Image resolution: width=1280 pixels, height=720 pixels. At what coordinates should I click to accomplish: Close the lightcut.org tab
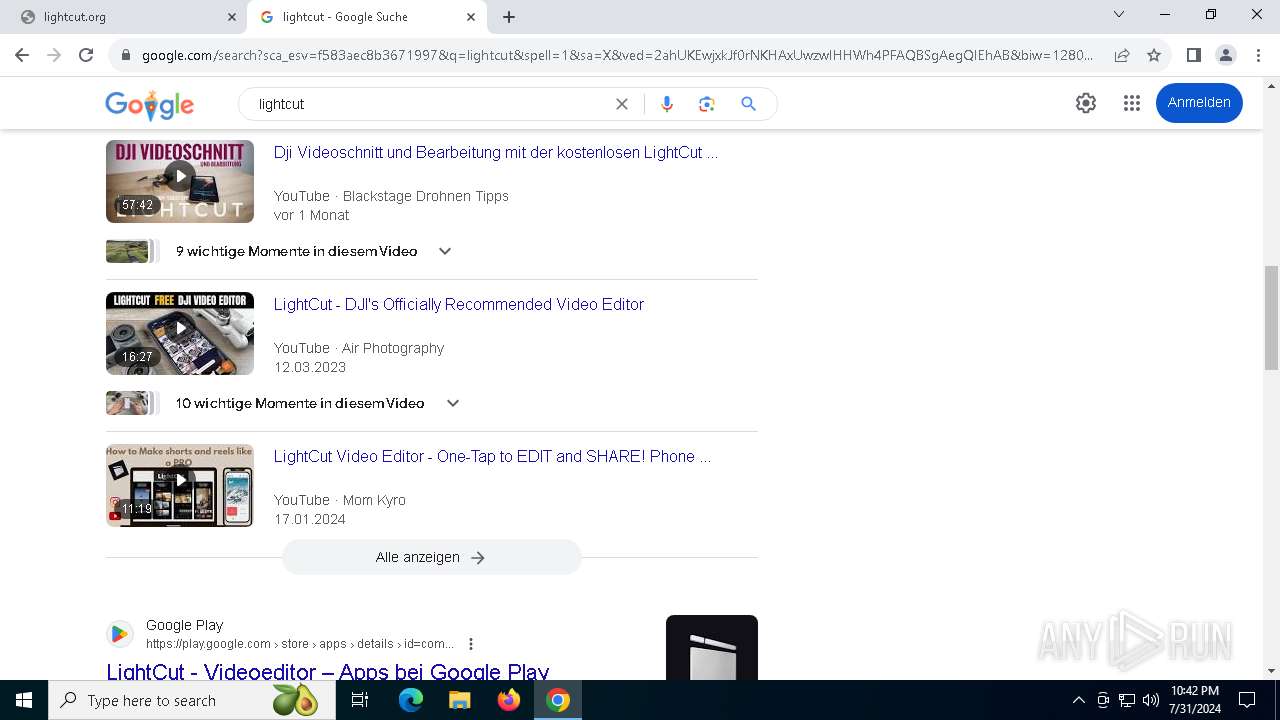(231, 17)
